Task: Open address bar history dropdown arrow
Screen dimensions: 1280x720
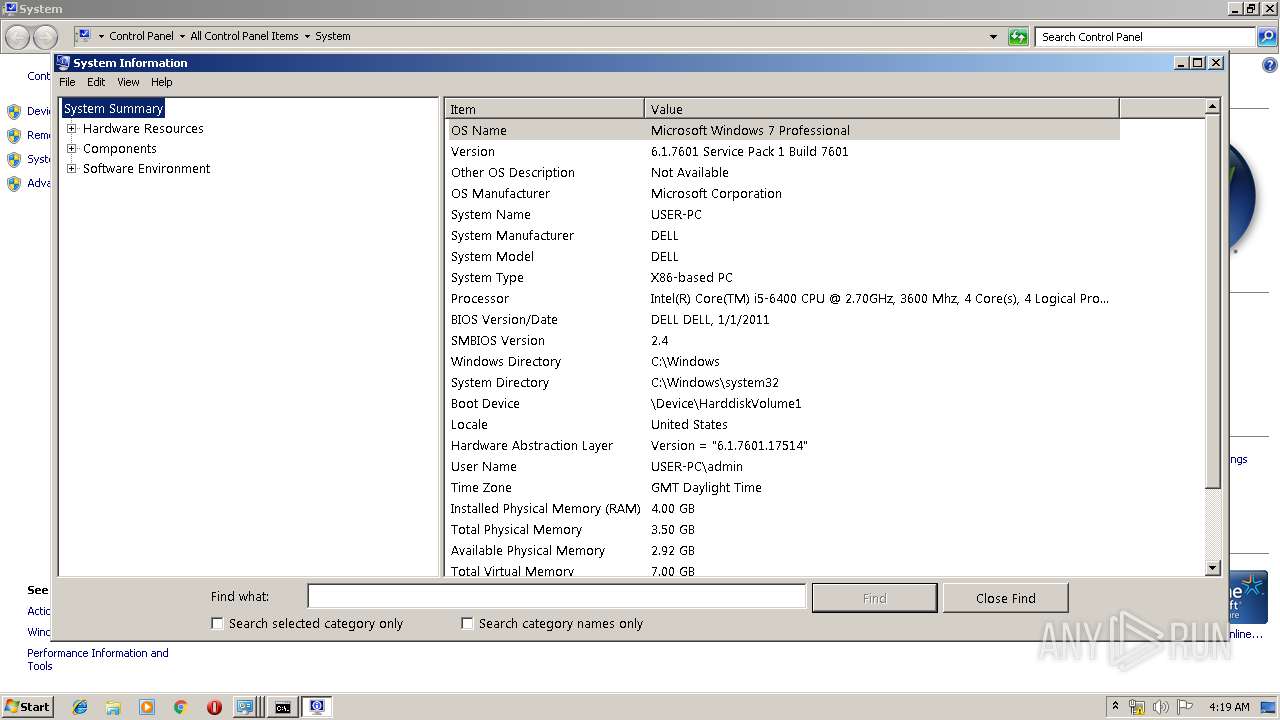Action: [x=993, y=37]
